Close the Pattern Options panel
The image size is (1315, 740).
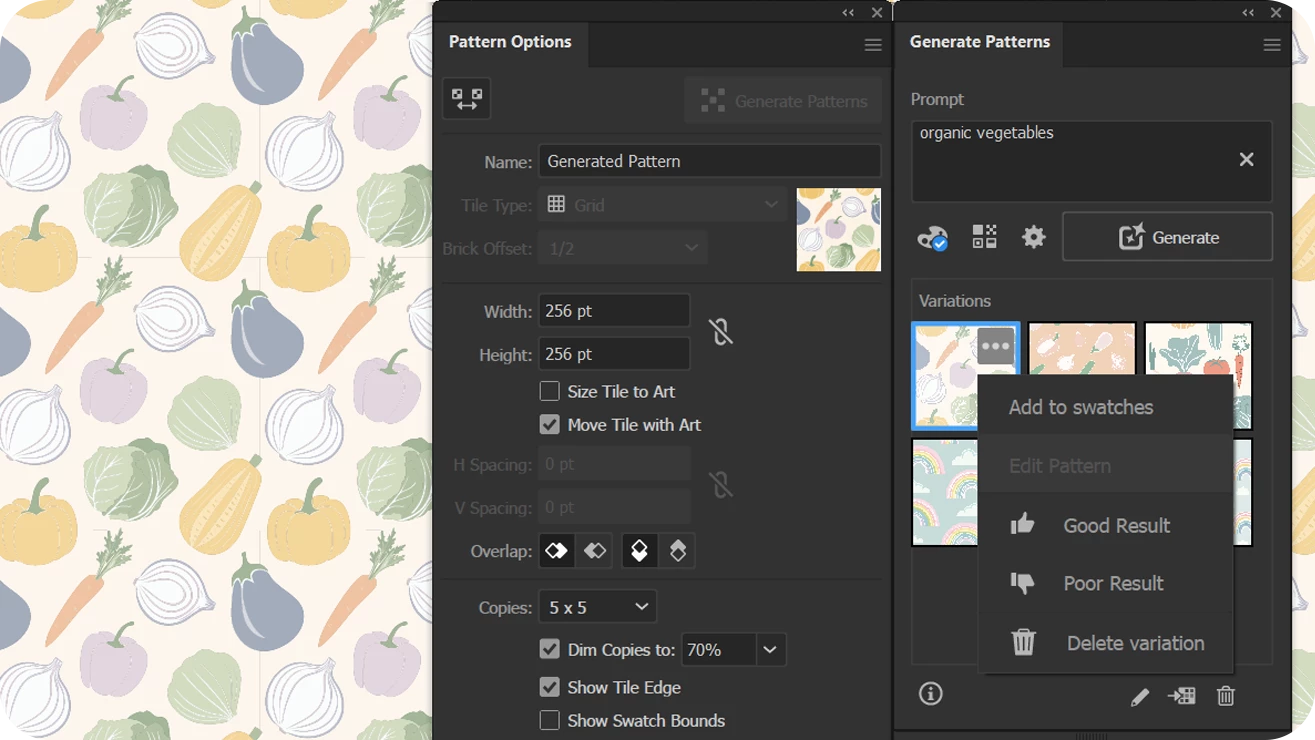tap(877, 13)
